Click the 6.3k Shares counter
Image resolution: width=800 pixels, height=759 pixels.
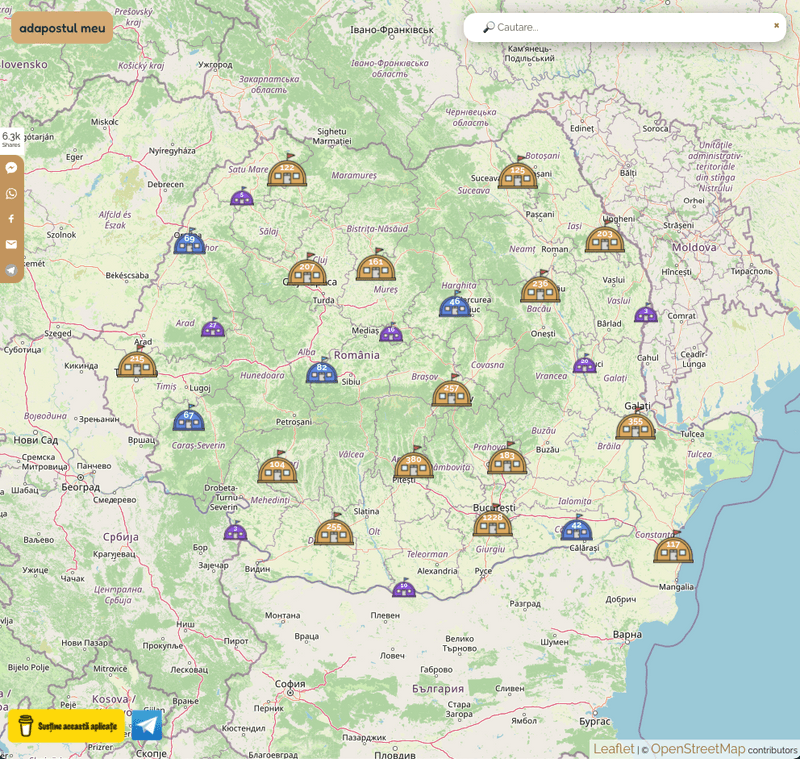(11, 138)
